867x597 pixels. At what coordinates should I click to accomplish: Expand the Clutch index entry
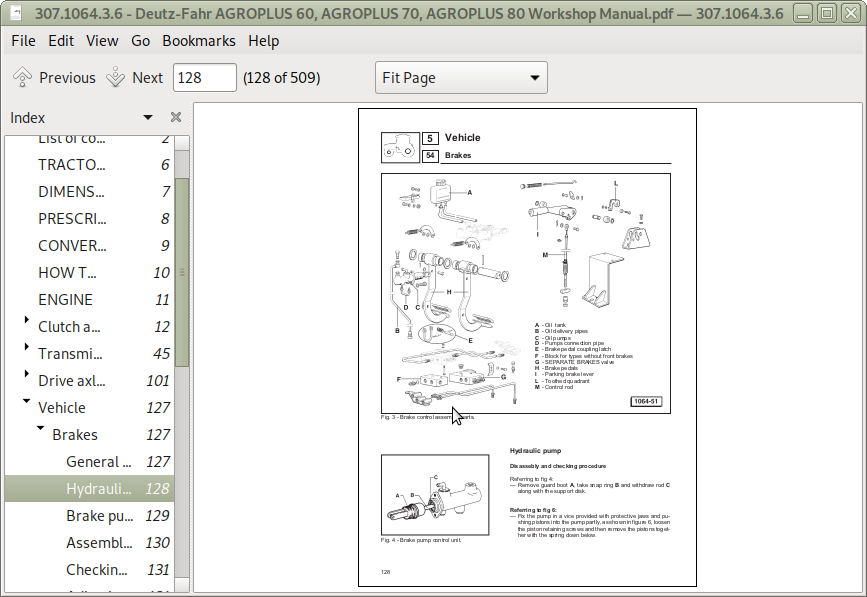pos(26,320)
